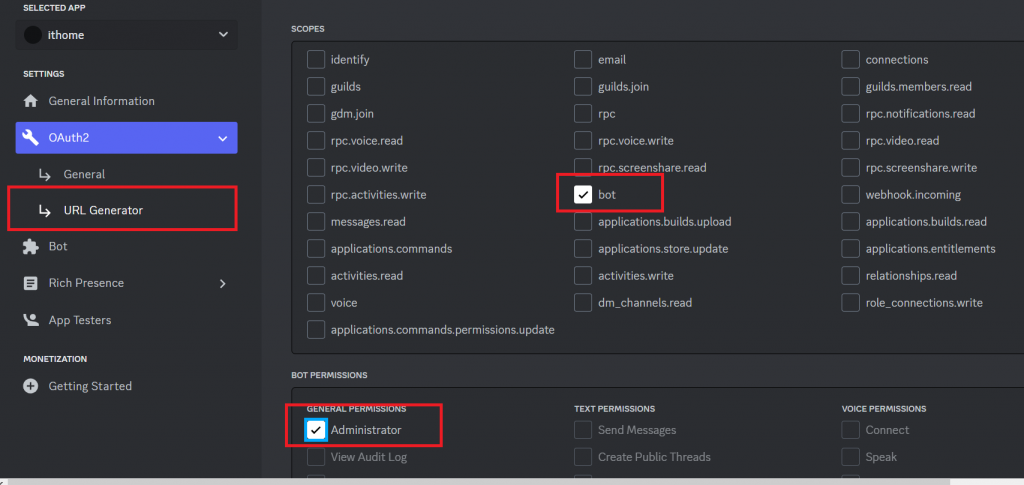Collapse the OAuth2 section chevron
The height and width of the screenshot is (485, 1024).
(223, 138)
